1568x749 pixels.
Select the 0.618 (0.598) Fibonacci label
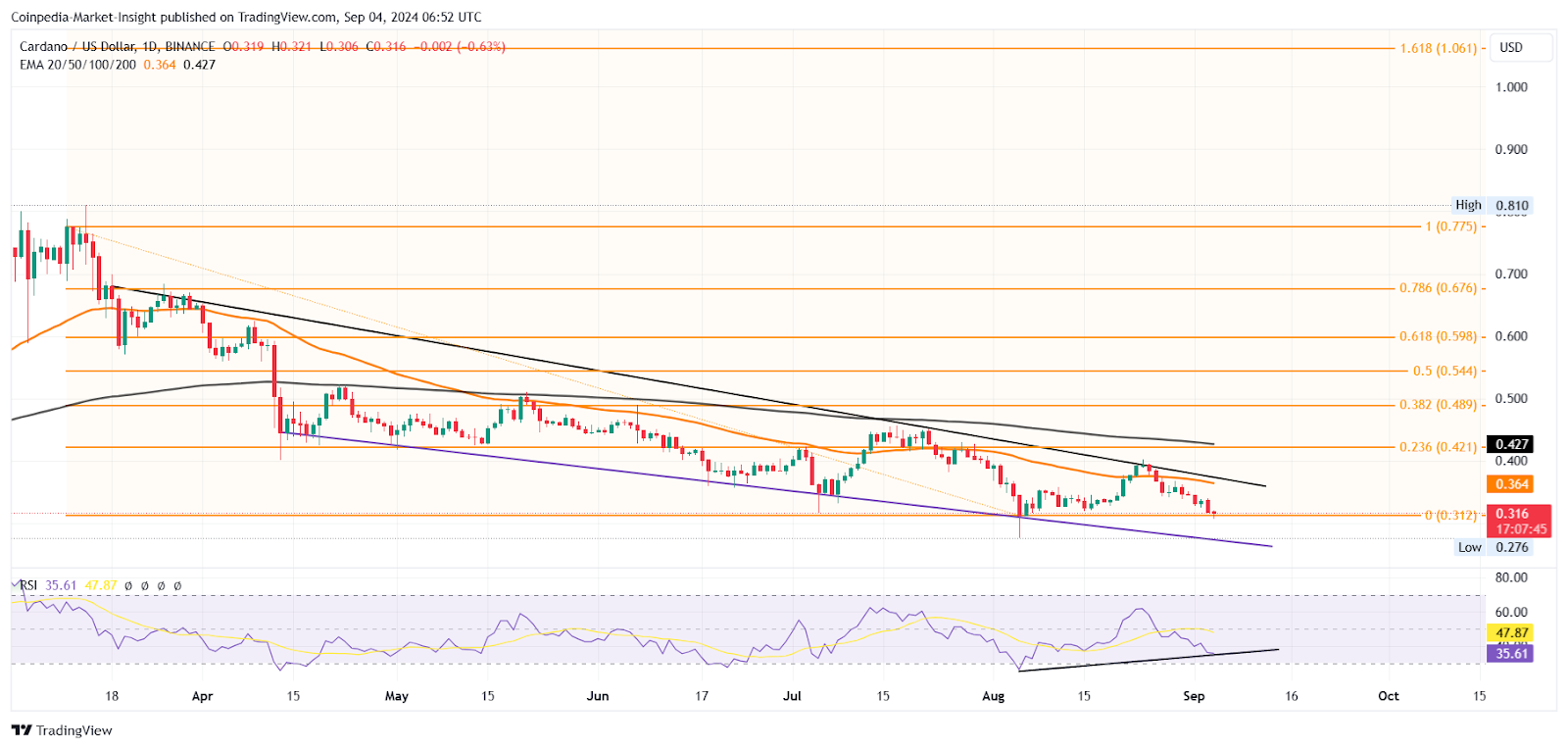tap(1438, 336)
